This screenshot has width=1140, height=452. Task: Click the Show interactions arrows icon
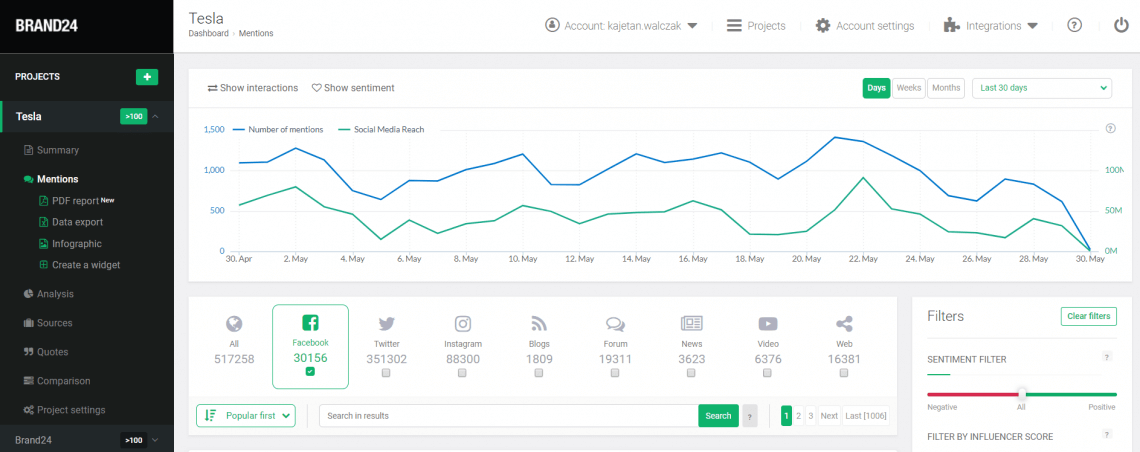tap(212, 88)
